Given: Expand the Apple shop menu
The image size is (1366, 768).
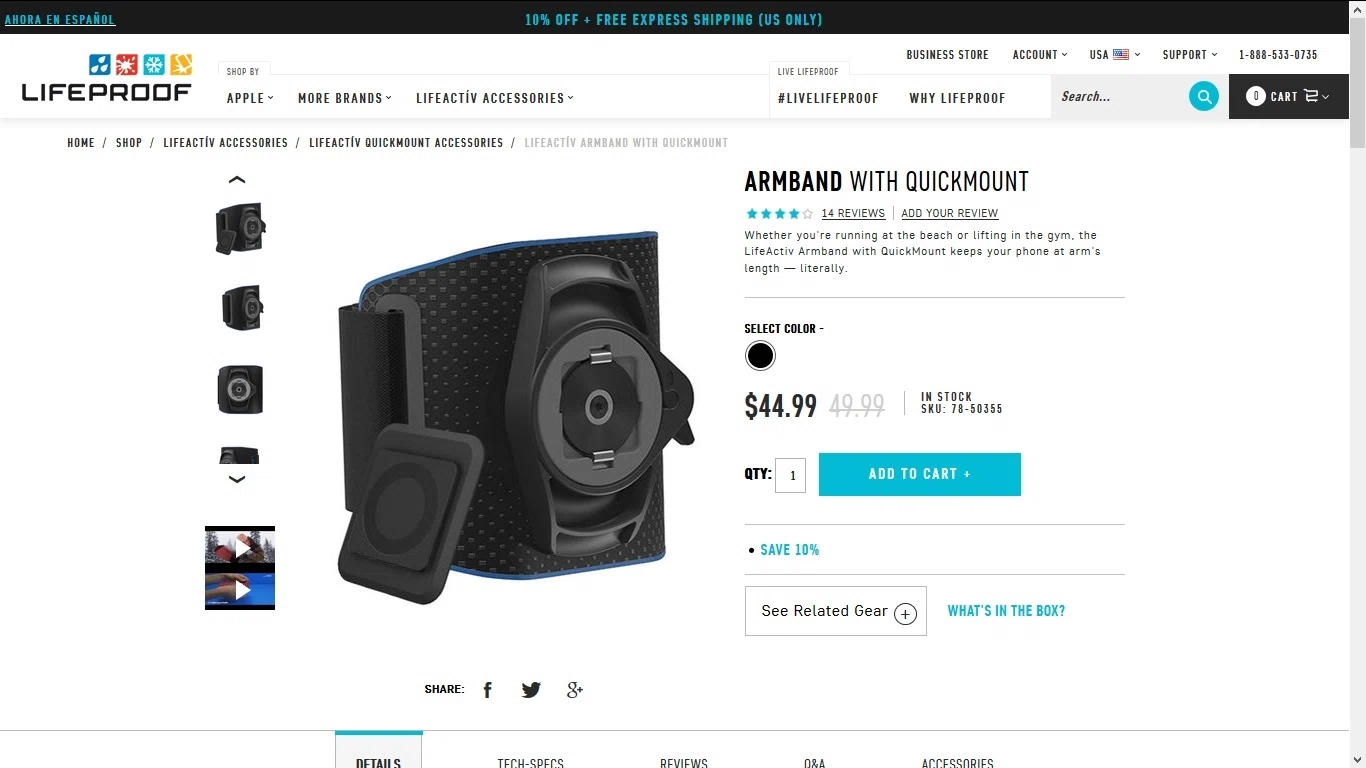Looking at the screenshot, I should (x=250, y=98).
